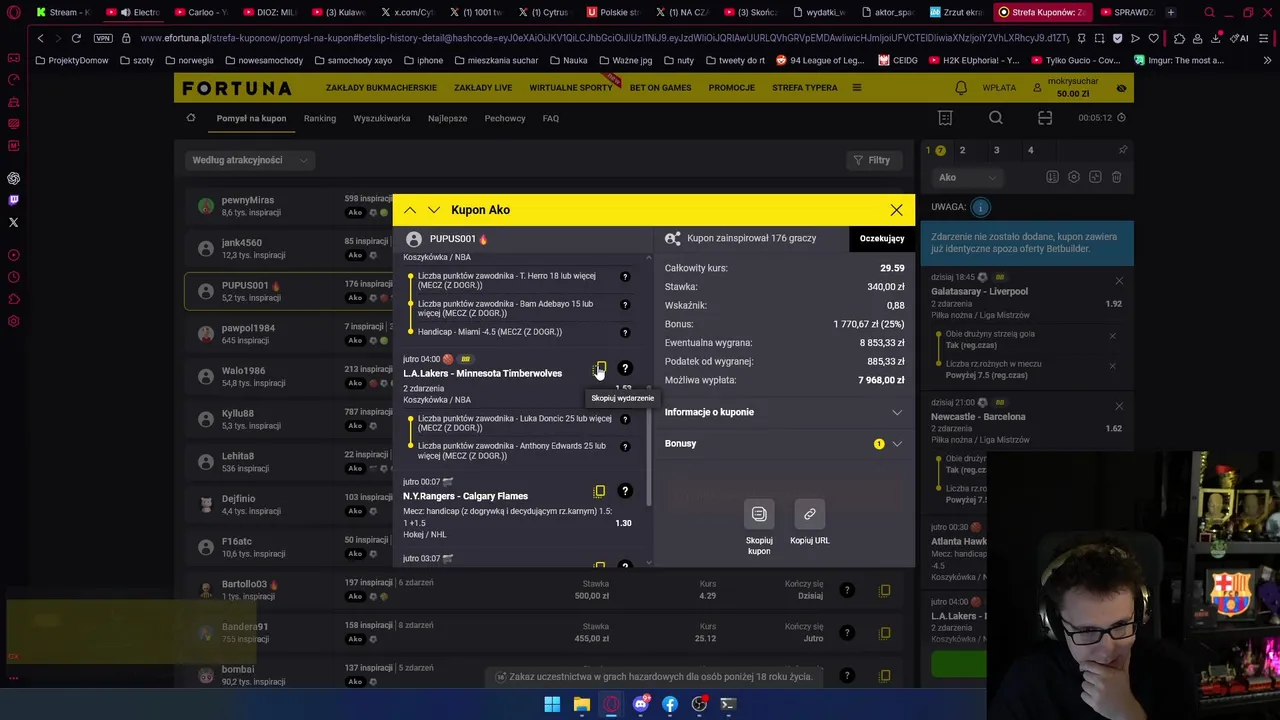The height and width of the screenshot is (720, 1280).
Task: Expand the Informacje o kuponie section
Action: tap(784, 412)
